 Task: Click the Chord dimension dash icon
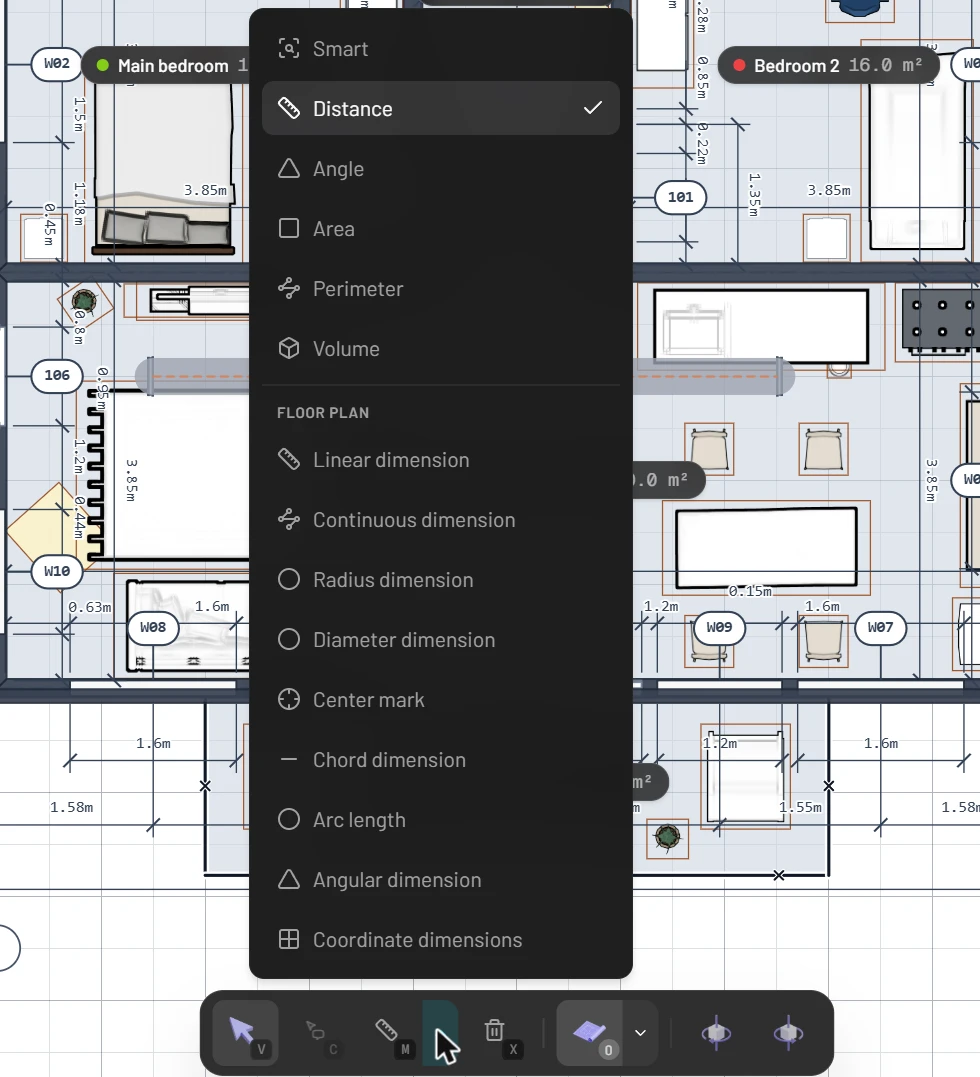click(289, 760)
